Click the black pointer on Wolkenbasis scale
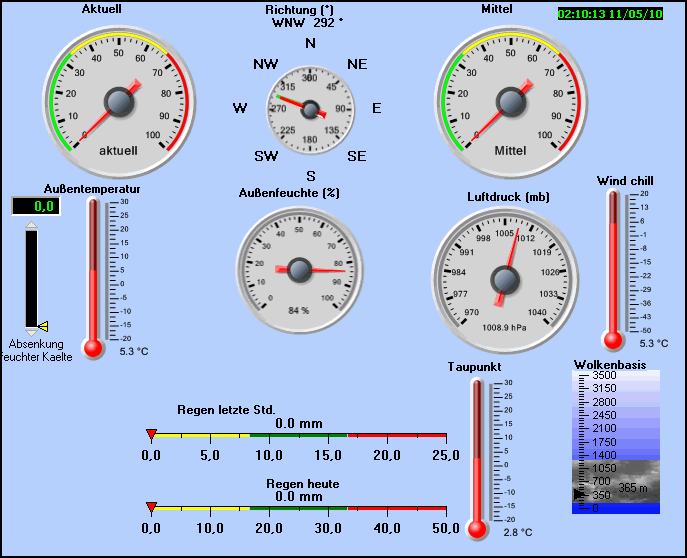 [x=577, y=494]
